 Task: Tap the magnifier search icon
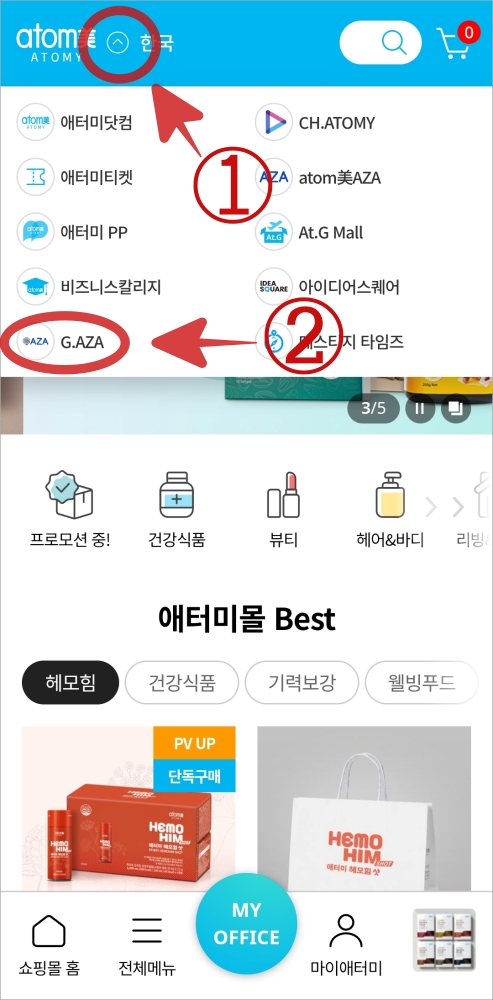coord(394,43)
